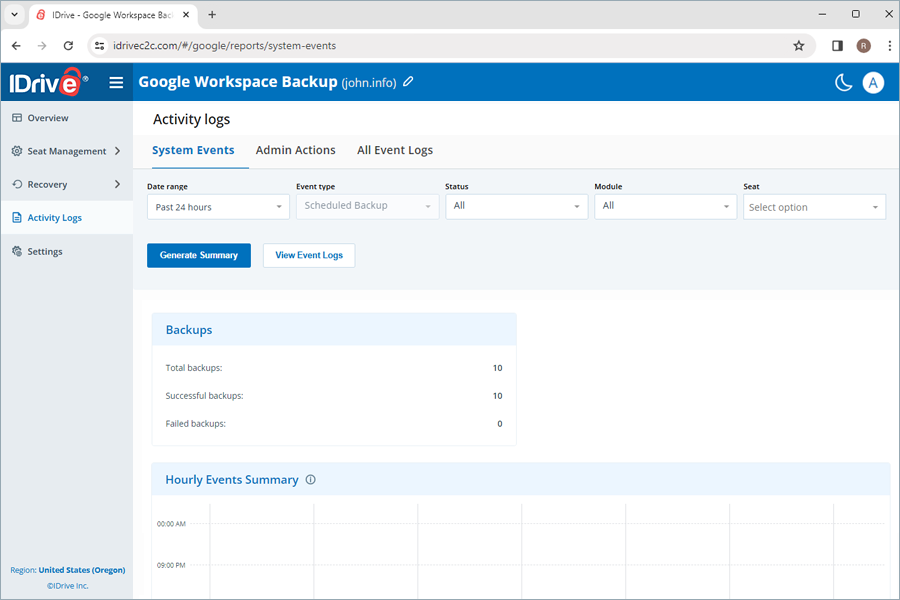
Task: Switch to the Admin Actions tab
Action: [x=295, y=150]
